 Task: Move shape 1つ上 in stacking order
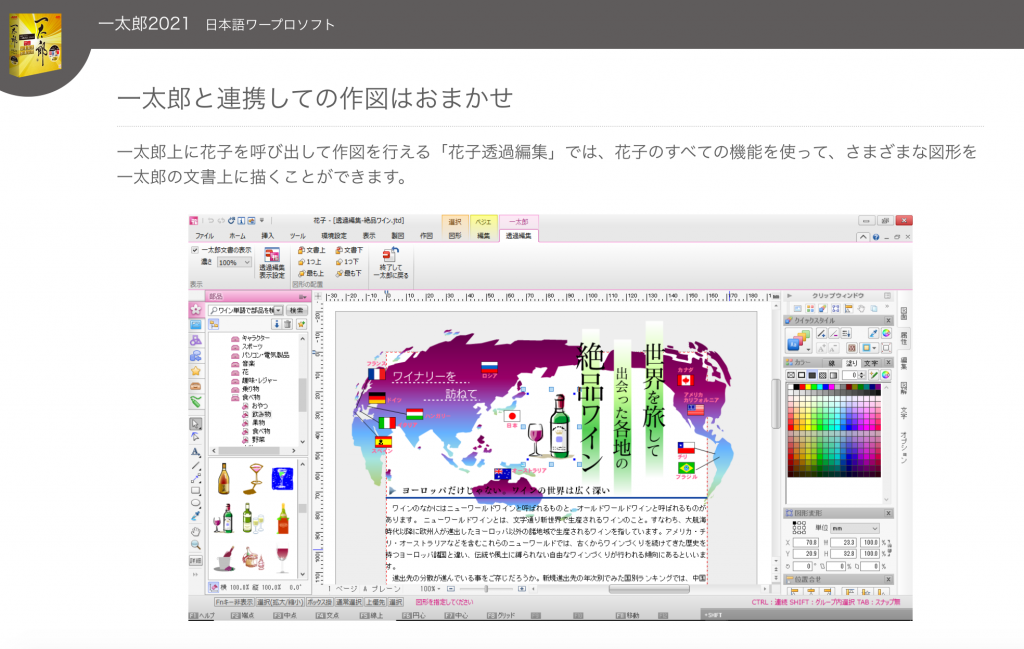tap(310, 262)
